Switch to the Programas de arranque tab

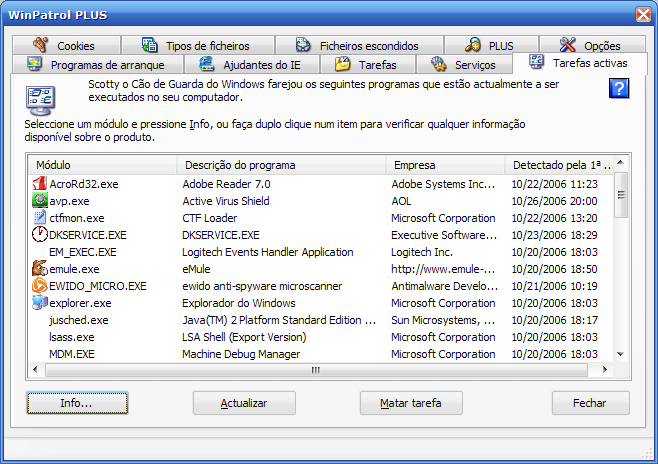tap(98, 65)
